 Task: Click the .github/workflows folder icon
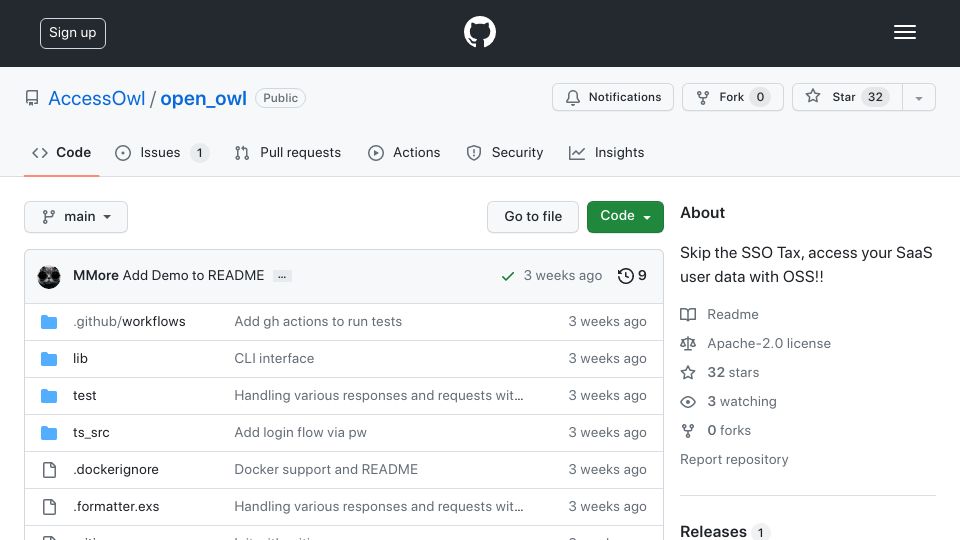[x=49, y=322]
